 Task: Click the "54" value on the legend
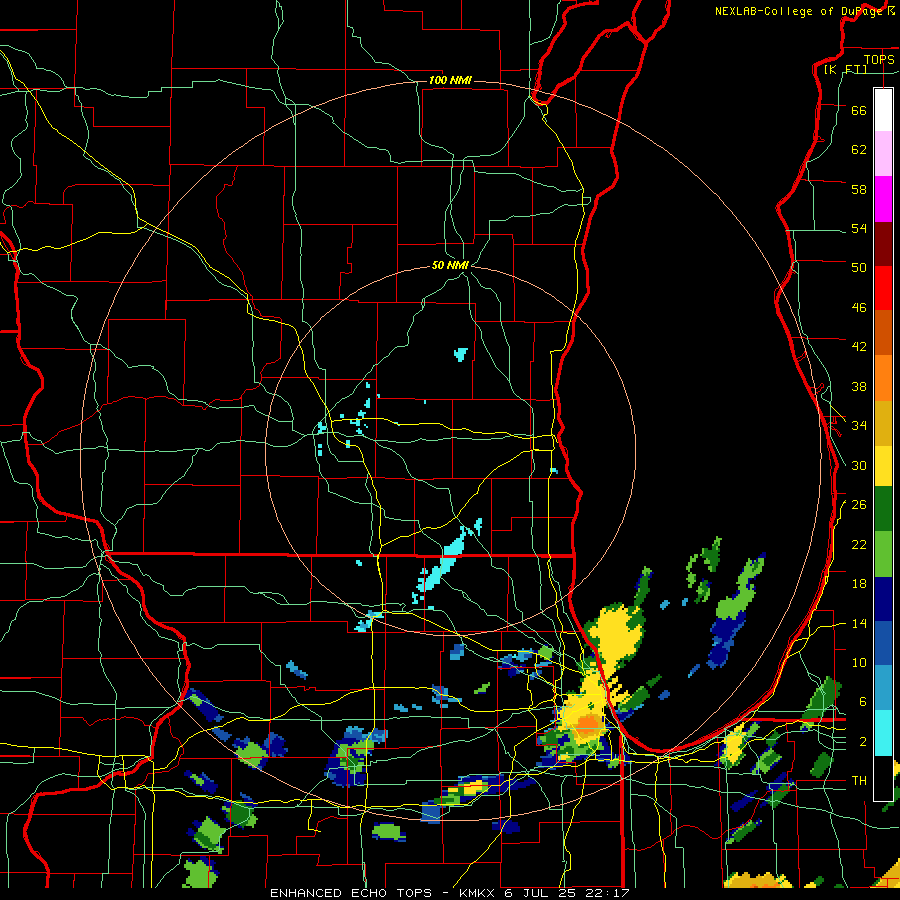(859, 228)
